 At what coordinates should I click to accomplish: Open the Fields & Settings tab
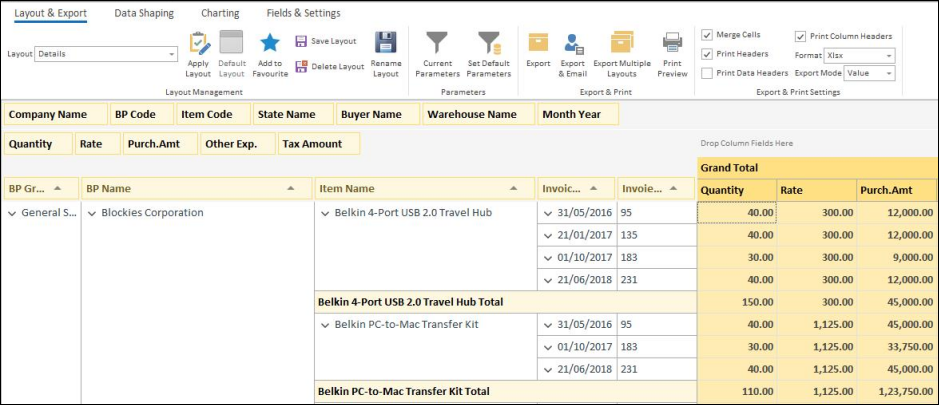tap(303, 13)
